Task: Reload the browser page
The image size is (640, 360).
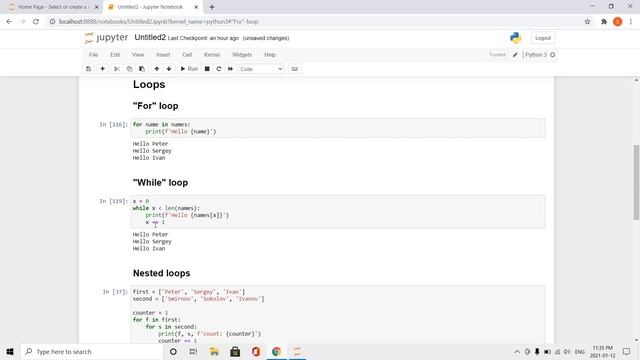Action: point(36,22)
